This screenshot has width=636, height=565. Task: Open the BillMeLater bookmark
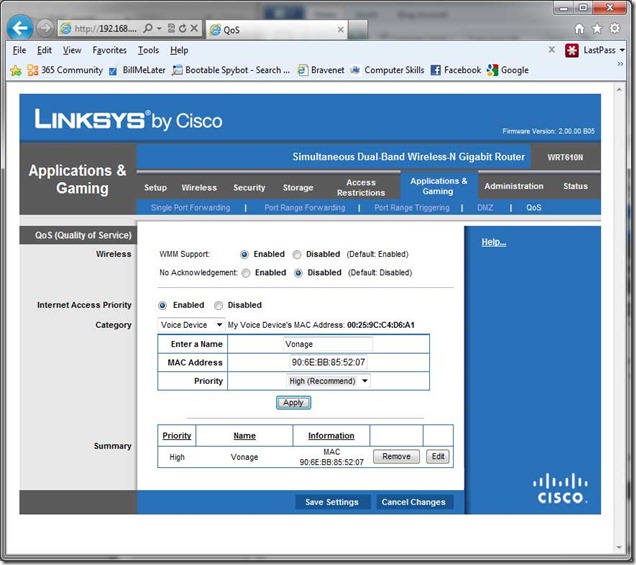[138, 70]
